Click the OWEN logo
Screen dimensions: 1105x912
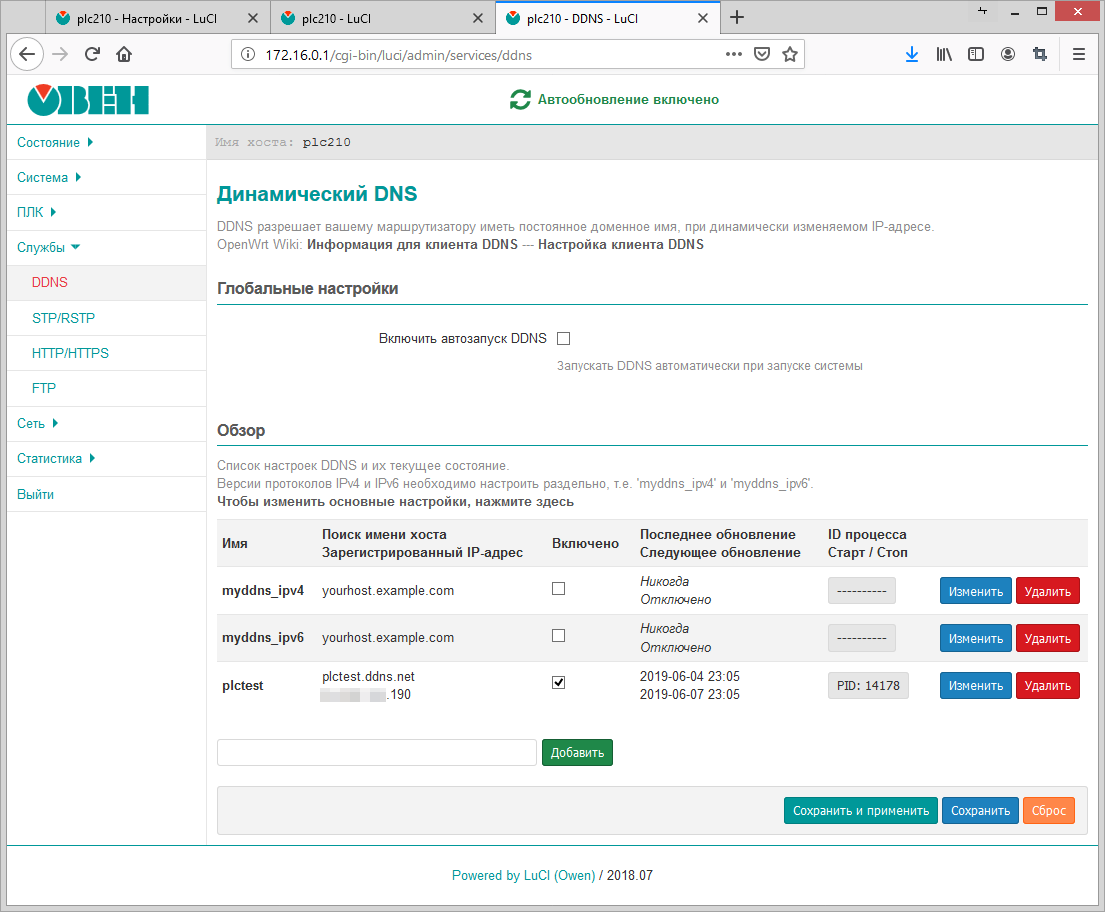(x=88, y=99)
